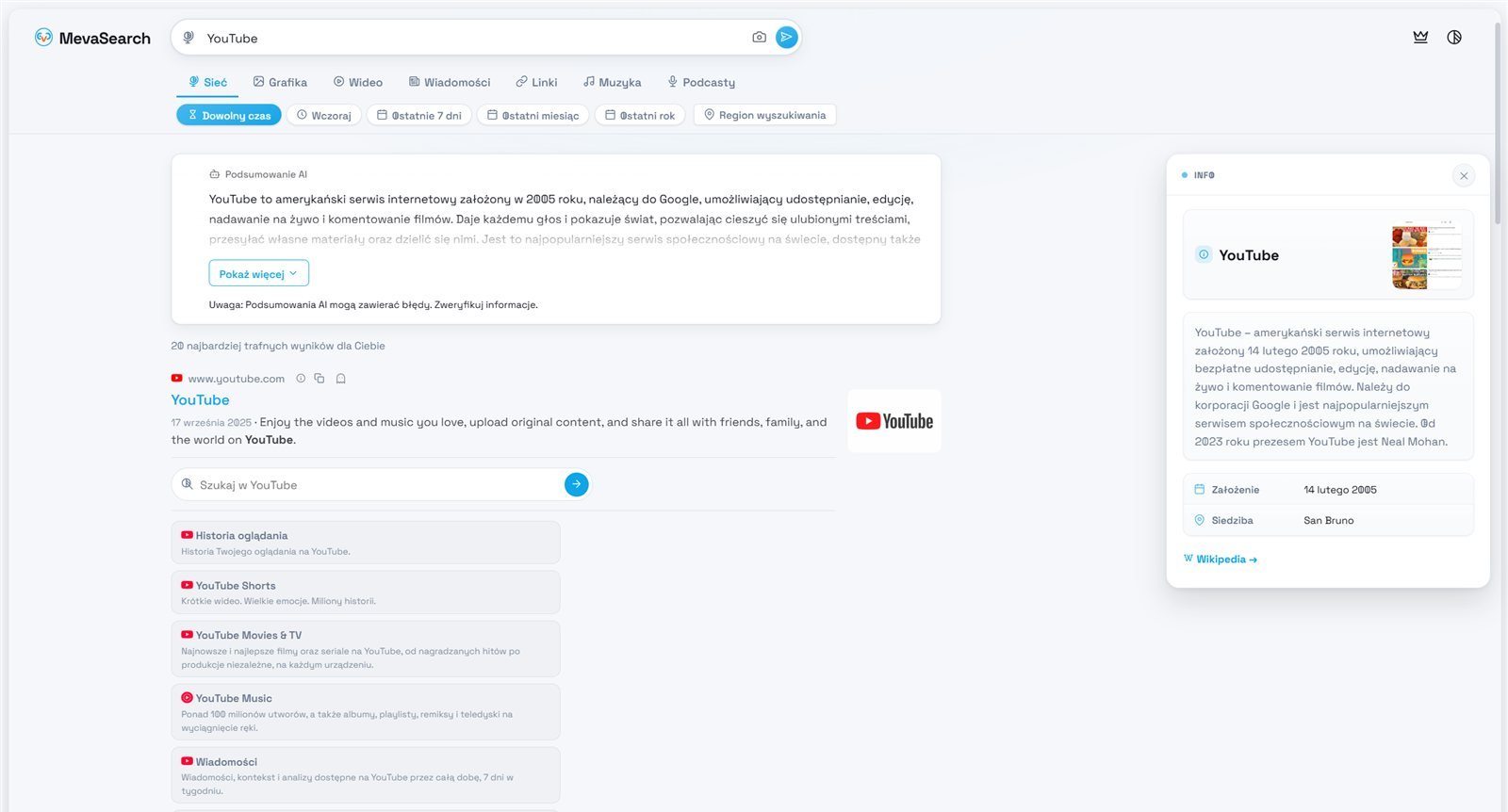This screenshot has width=1508, height=812.
Task: Submit search with the blue send button
Action: pyautogui.click(x=787, y=38)
